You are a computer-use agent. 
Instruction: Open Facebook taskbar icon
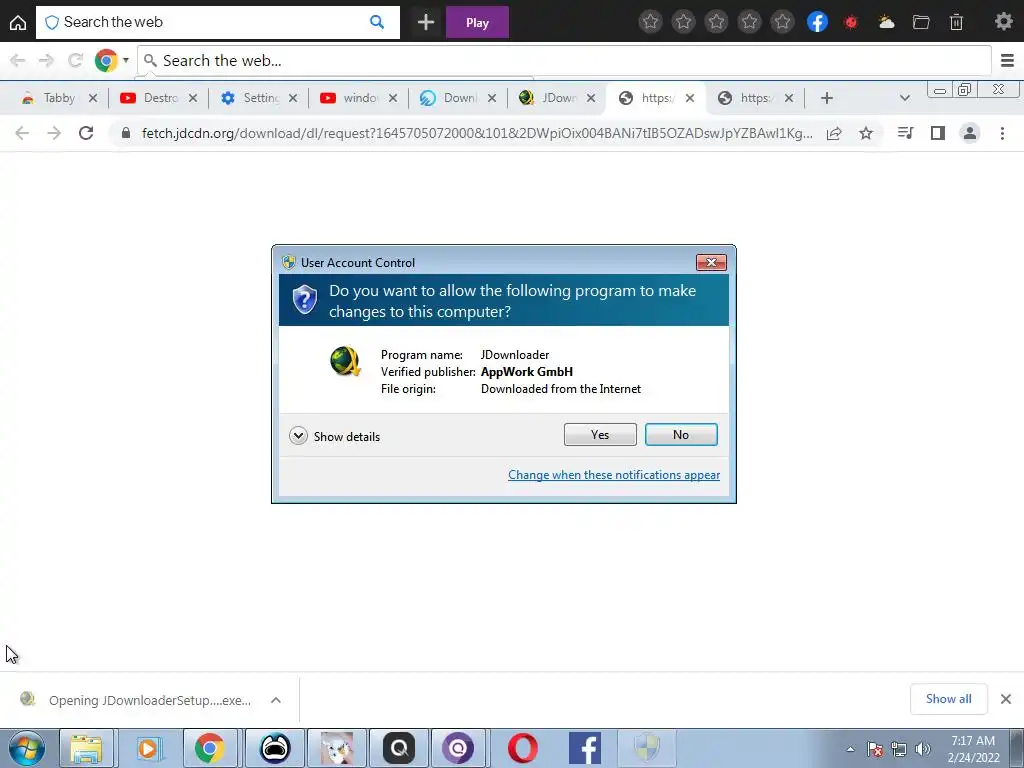click(584, 748)
